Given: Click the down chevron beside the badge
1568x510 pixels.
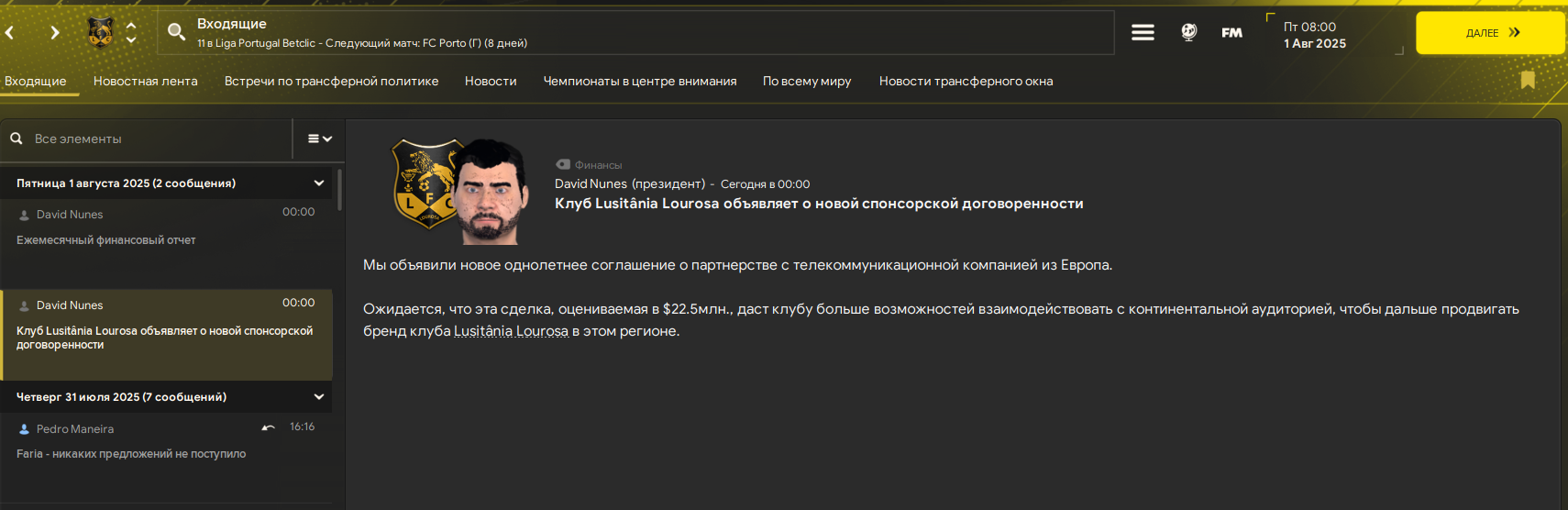Looking at the screenshot, I should coord(131,39).
